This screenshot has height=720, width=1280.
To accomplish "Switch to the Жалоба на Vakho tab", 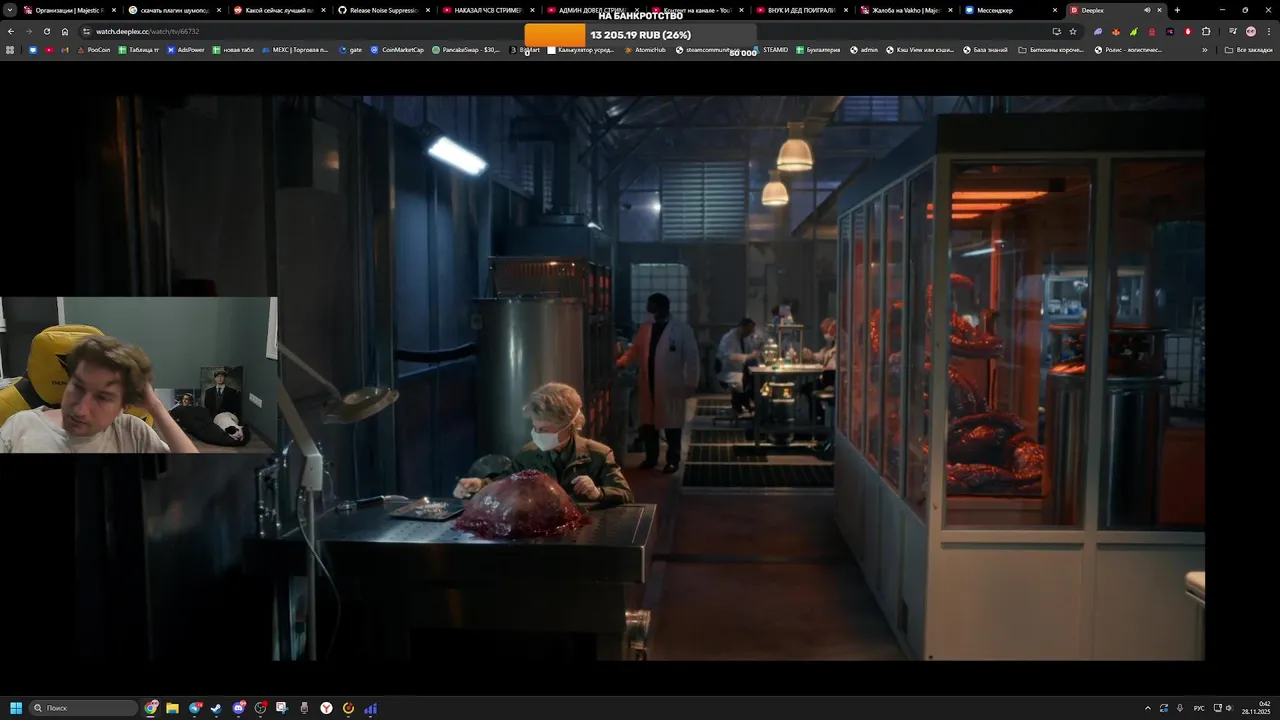I will tap(906, 10).
